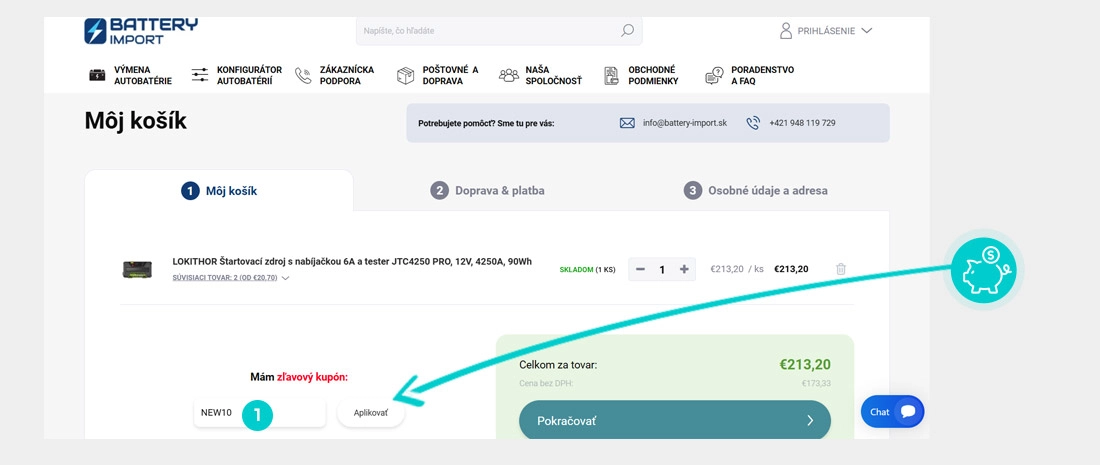Click the search magnifier icon
Image resolution: width=1100 pixels, height=465 pixels.
[627, 31]
